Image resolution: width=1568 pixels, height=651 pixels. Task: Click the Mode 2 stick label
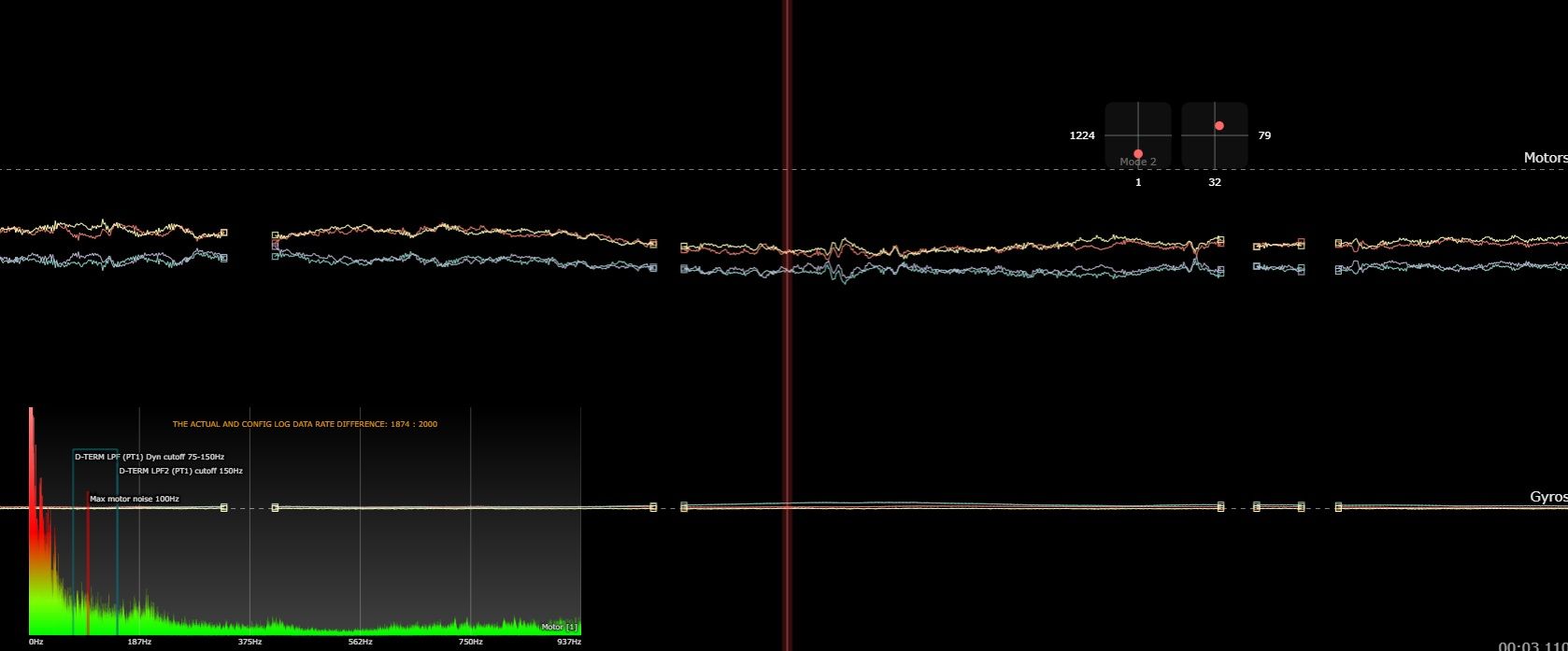click(x=1137, y=163)
